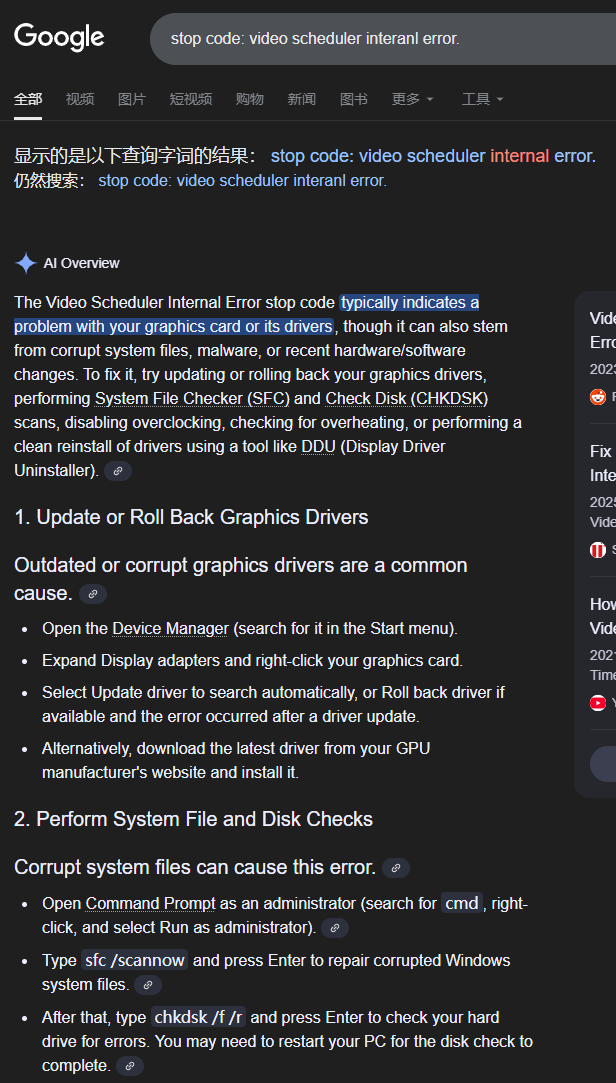Open the 工具 dropdown

(482, 99)
